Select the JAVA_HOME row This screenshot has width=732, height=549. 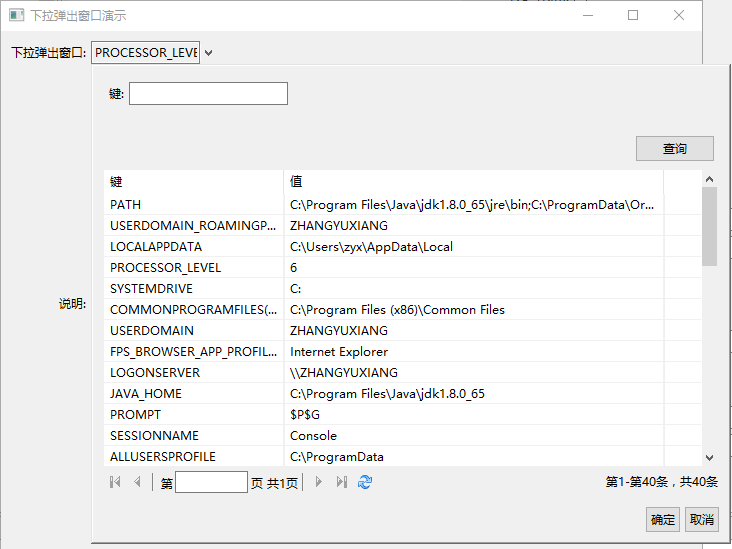coord(402,394)
